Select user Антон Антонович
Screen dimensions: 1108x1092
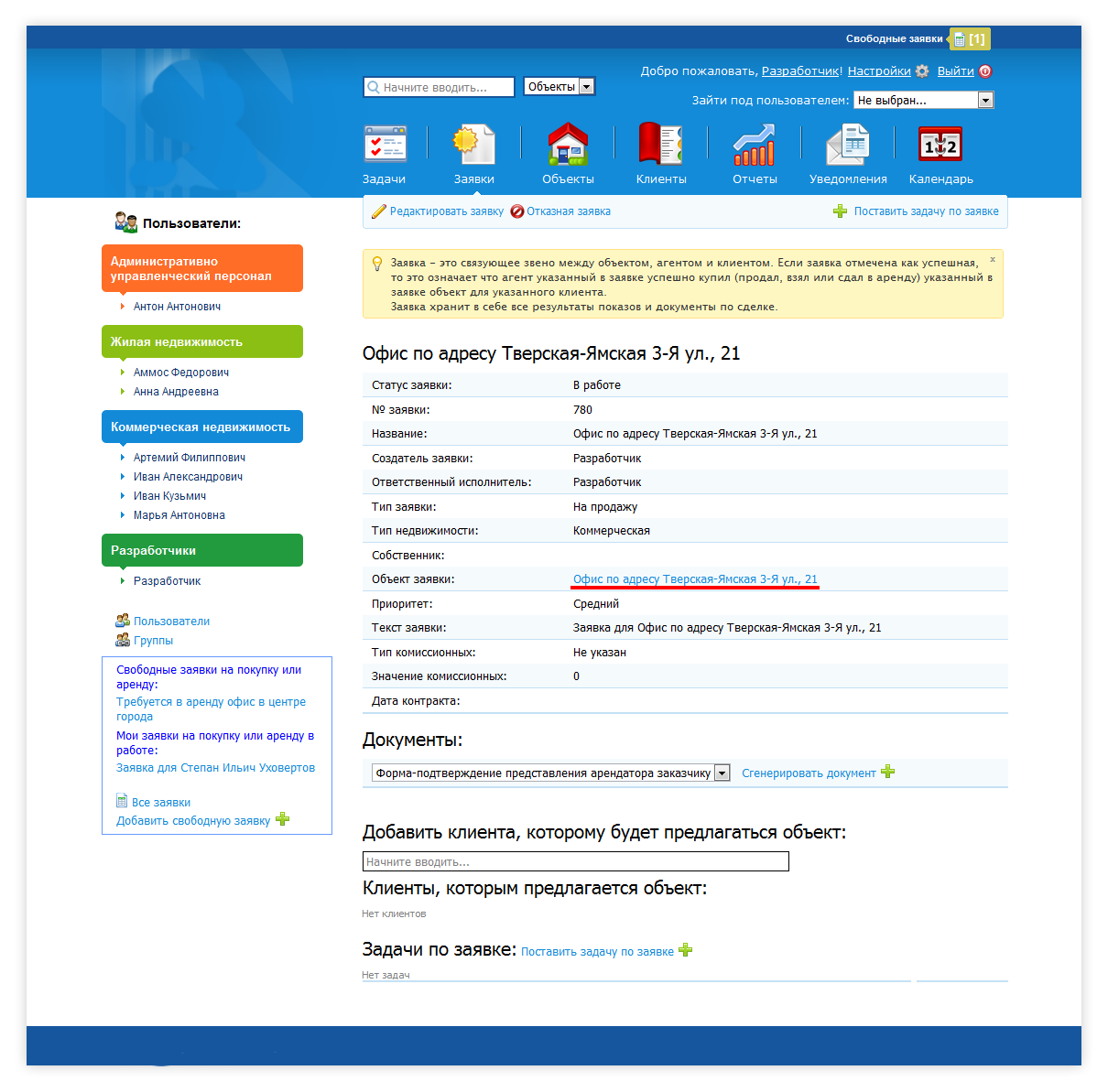click(177, 307)
